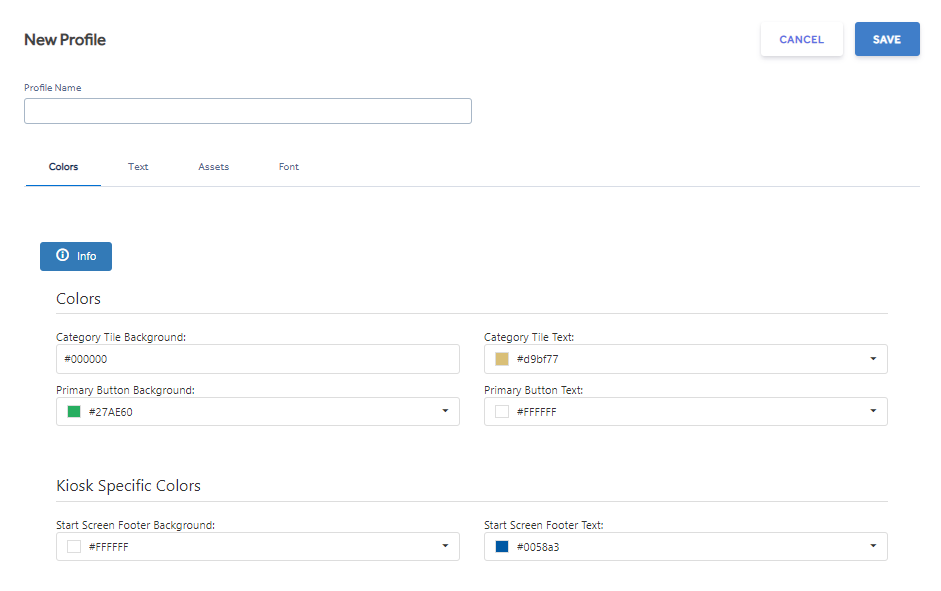Cancel the new profile

pyautogui.click(x=802, y=40)
